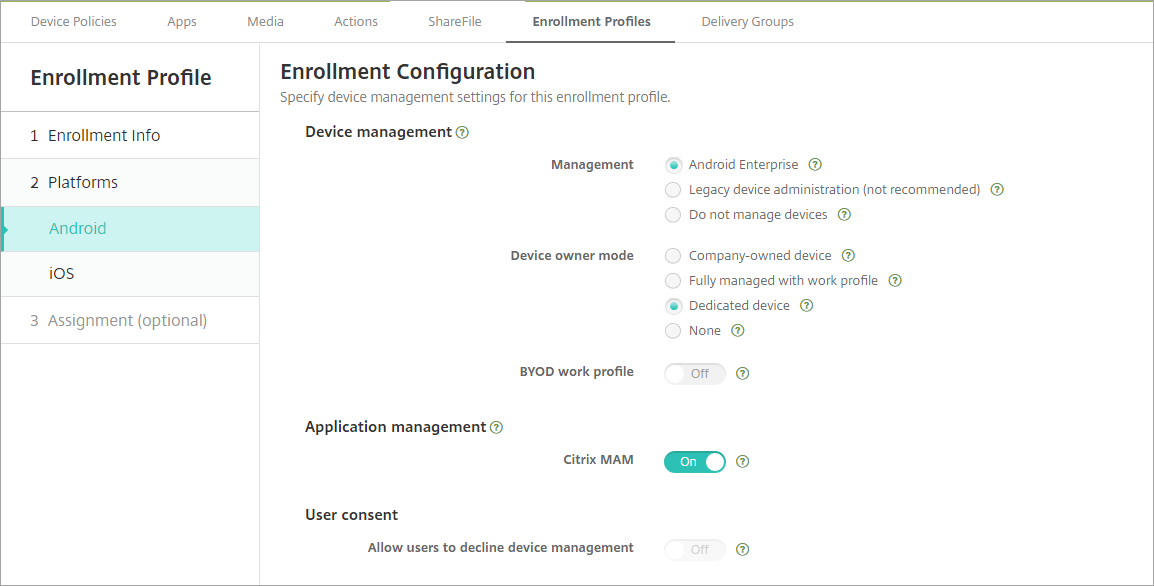Show help for Application management heading

tap(496, 427)
